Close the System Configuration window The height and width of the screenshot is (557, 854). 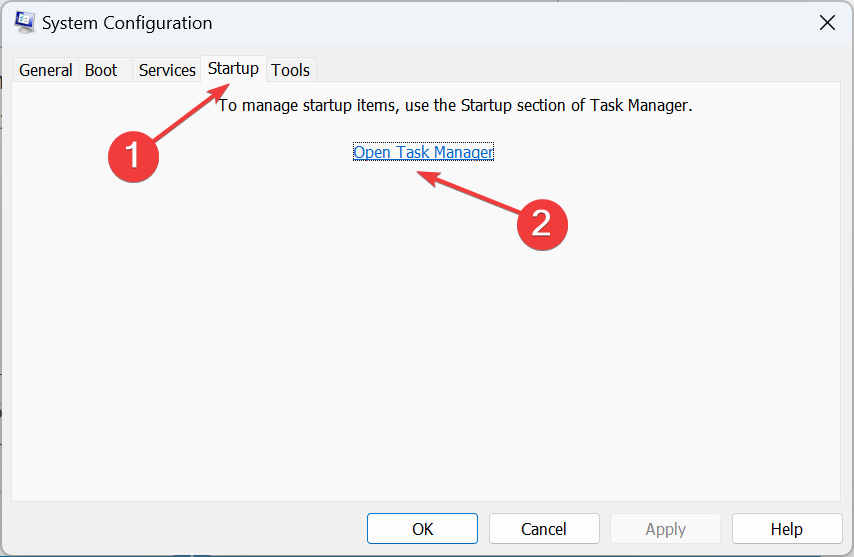click(x=827, y=23)
